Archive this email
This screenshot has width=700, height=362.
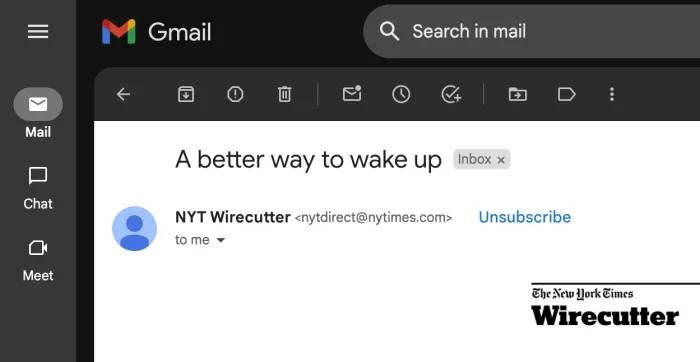tap(186, 94)
